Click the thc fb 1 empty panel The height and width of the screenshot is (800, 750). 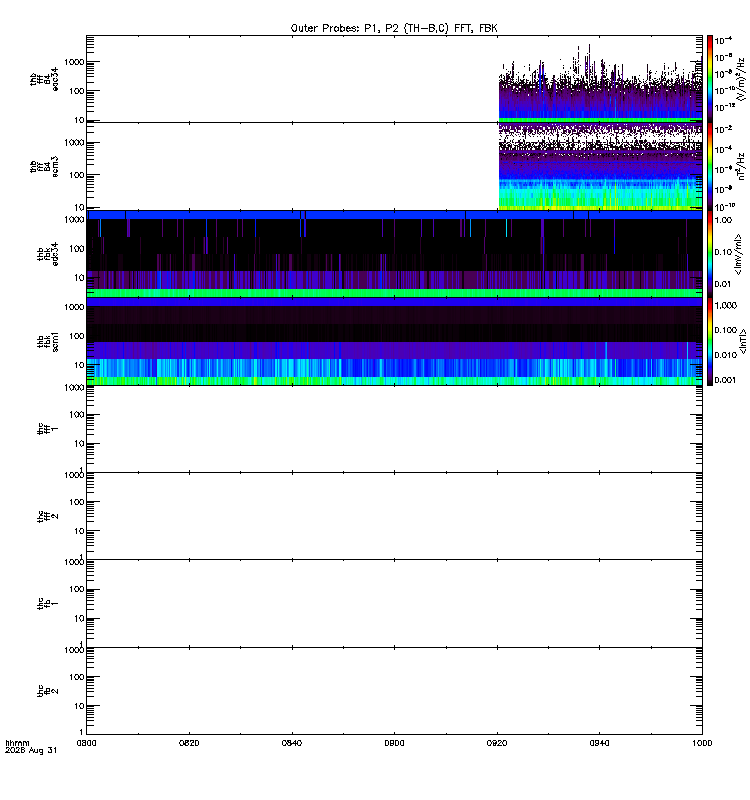(x=394, y=604)
